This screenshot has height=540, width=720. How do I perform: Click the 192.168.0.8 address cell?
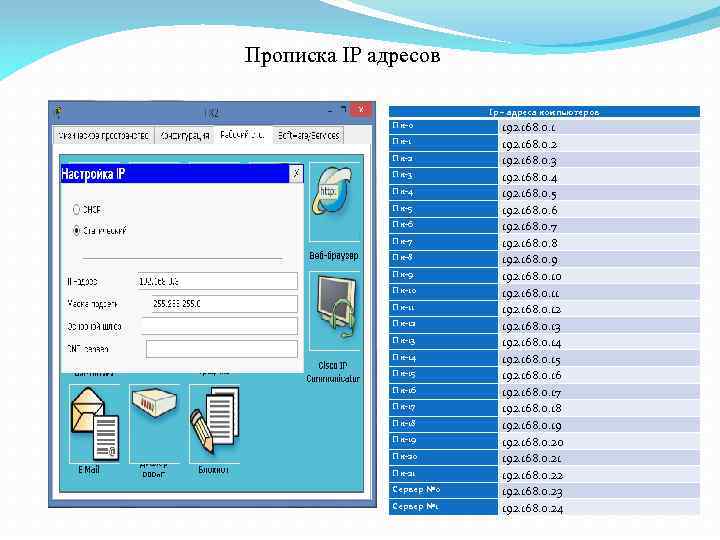click(x=599, y=243)
